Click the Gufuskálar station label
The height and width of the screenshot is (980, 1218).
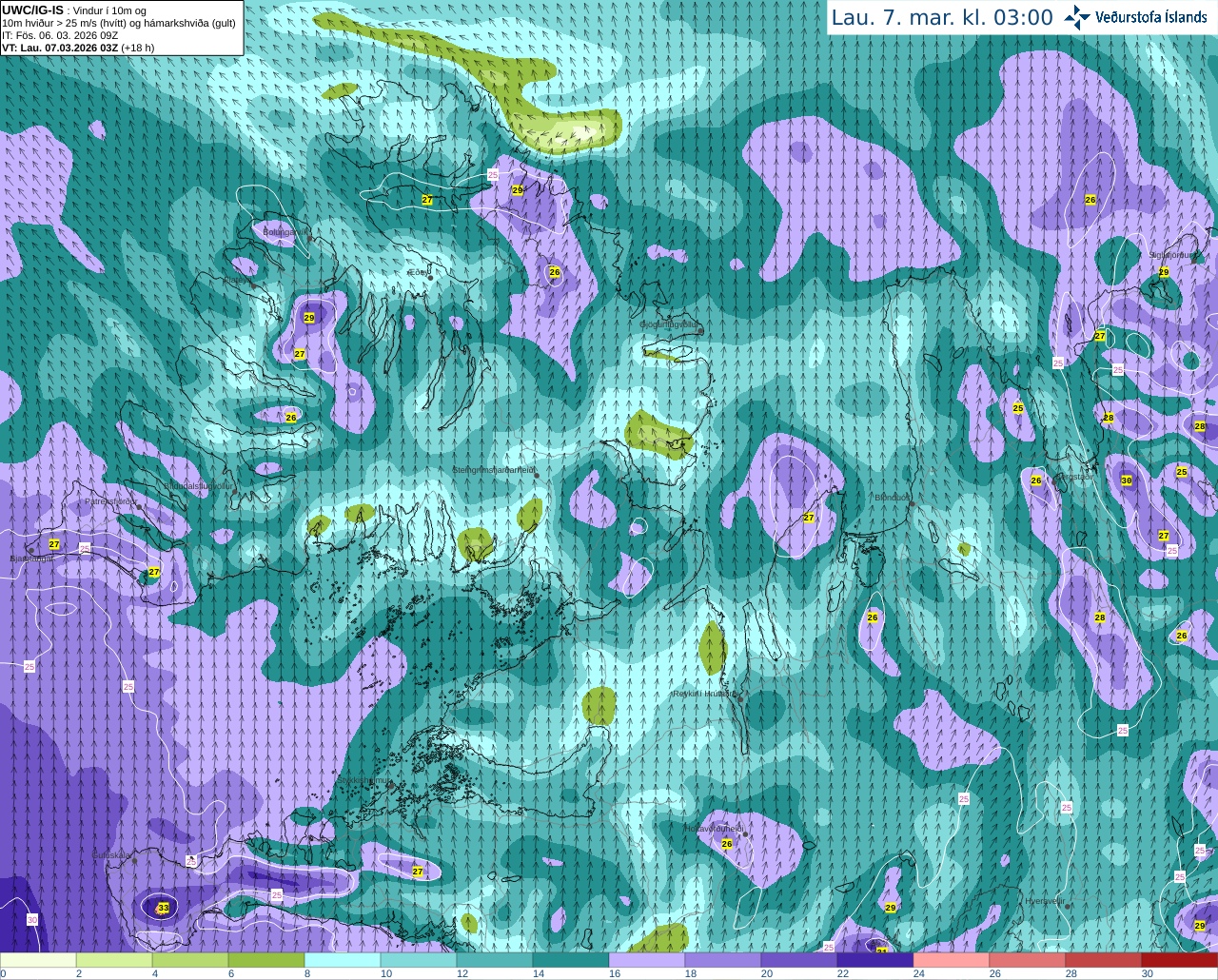click(110, 854)
